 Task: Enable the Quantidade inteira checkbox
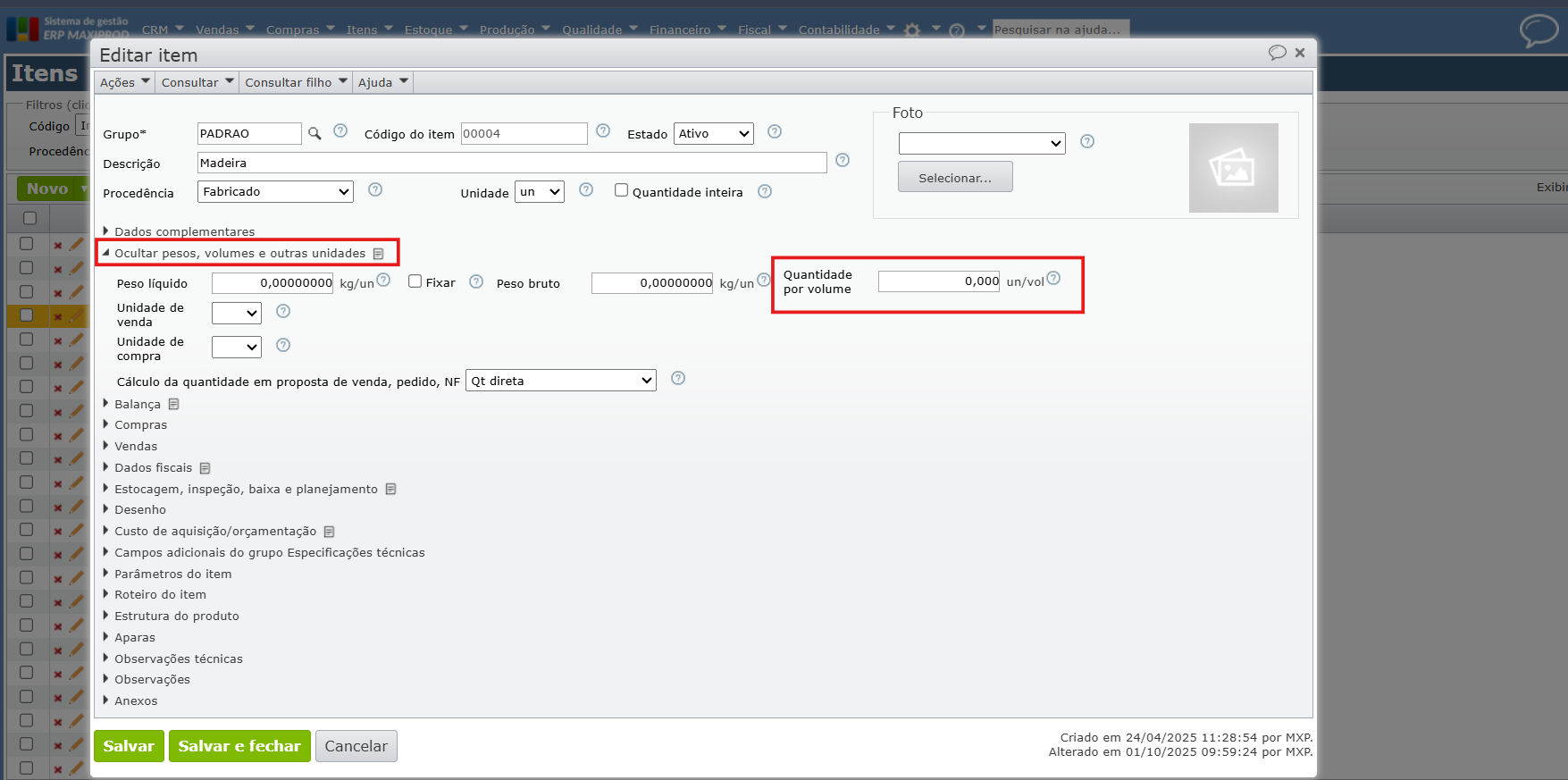pos(621,190)
